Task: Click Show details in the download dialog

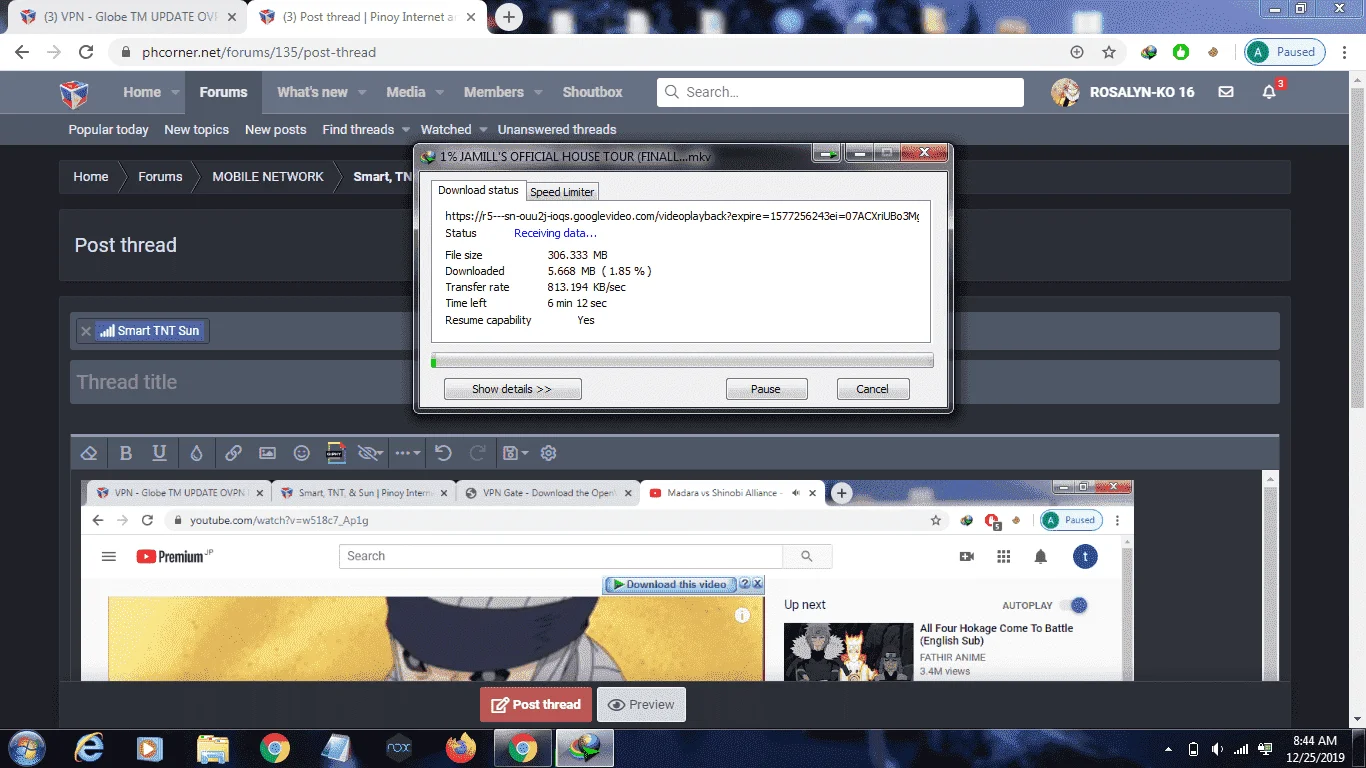Action: tap(512, 389)
